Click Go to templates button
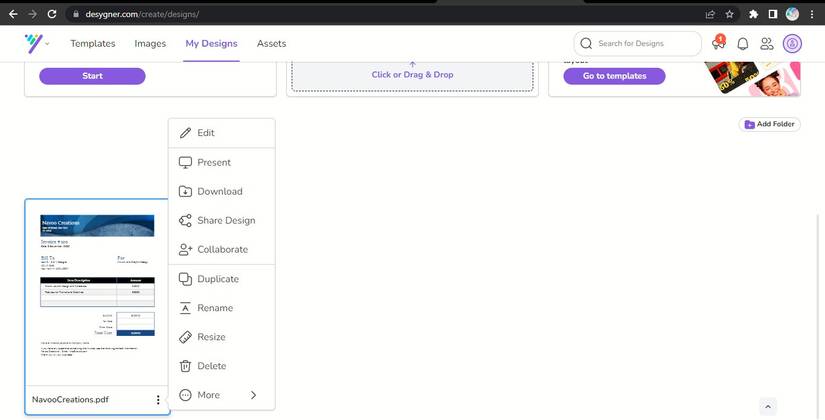This screenshot has height=420, width=825. point(614,76)
